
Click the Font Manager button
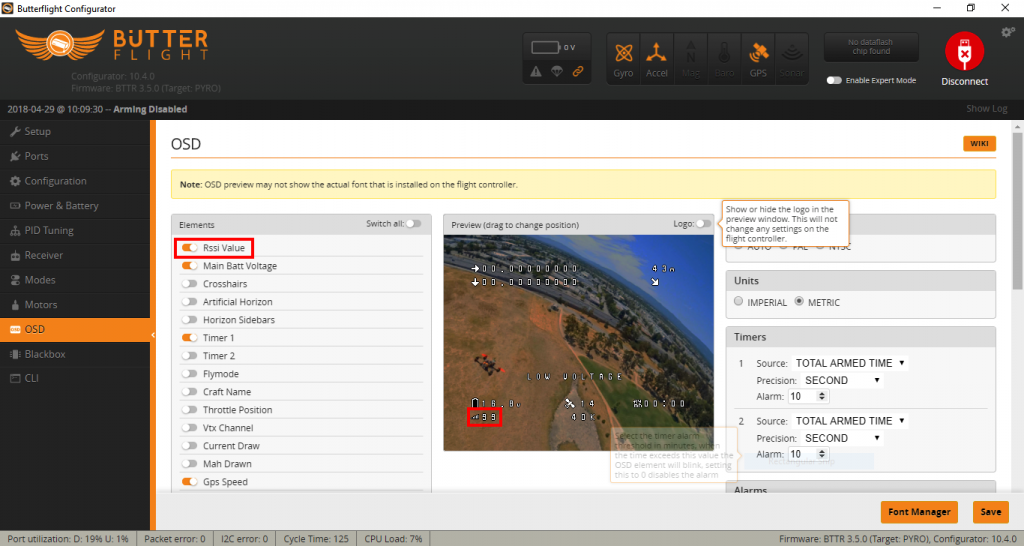tap(917, 512)
